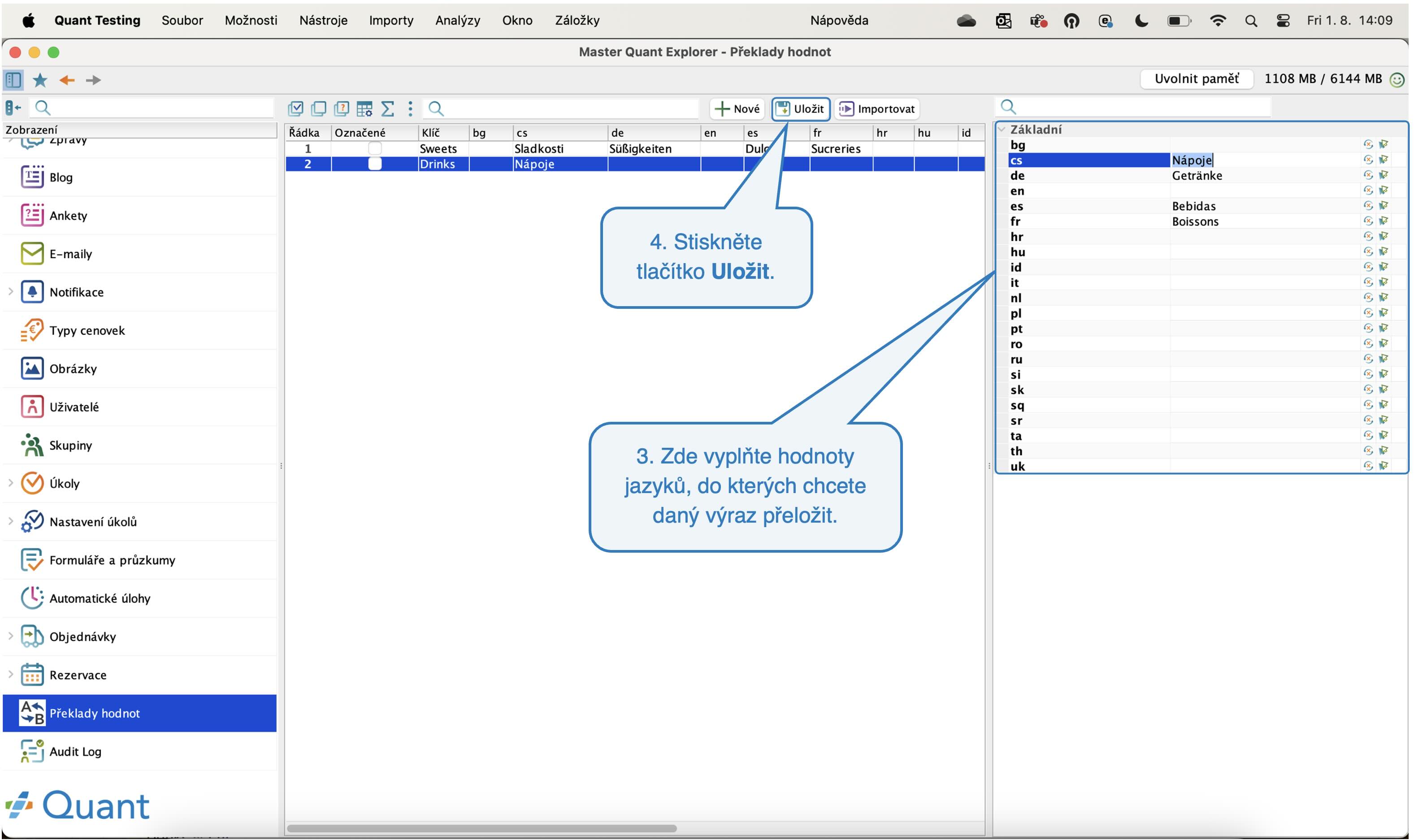Toggle the sidebar panel icon

coord(13,80)
